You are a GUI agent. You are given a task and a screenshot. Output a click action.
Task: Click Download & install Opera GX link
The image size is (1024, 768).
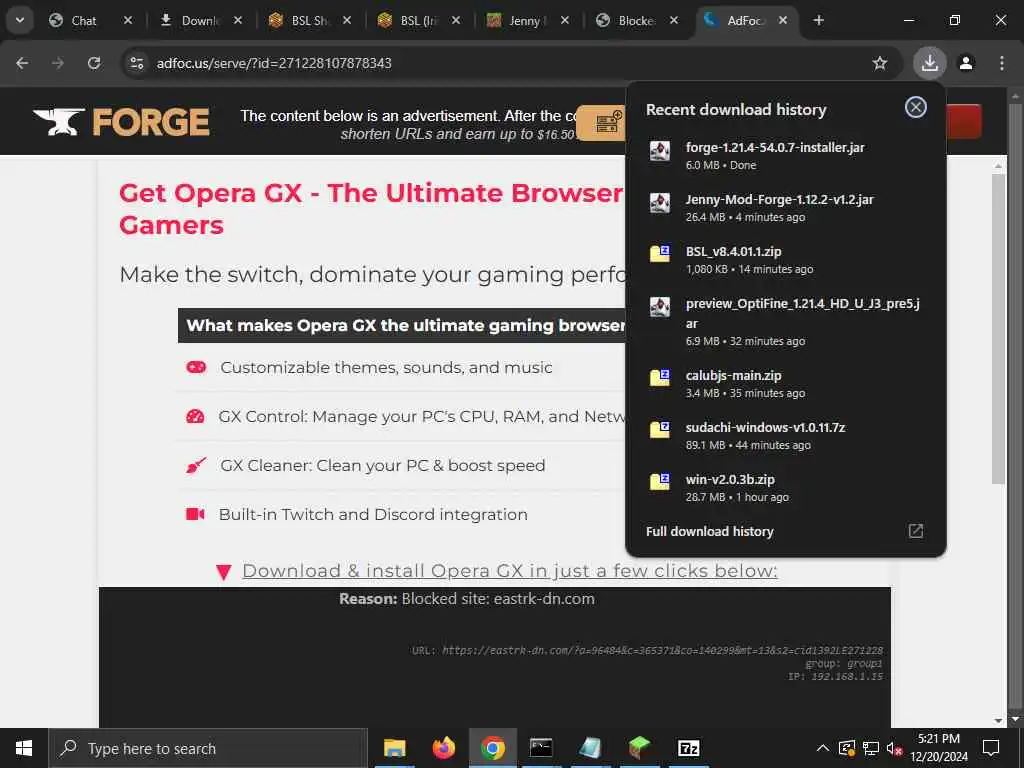(x=509, y=571)
